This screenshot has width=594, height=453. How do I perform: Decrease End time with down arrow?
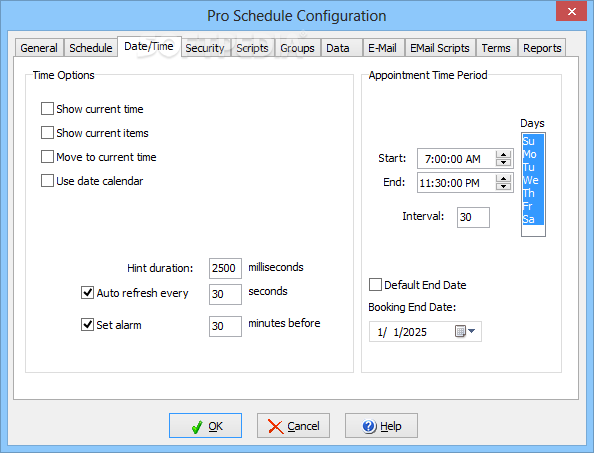[503, 187]
